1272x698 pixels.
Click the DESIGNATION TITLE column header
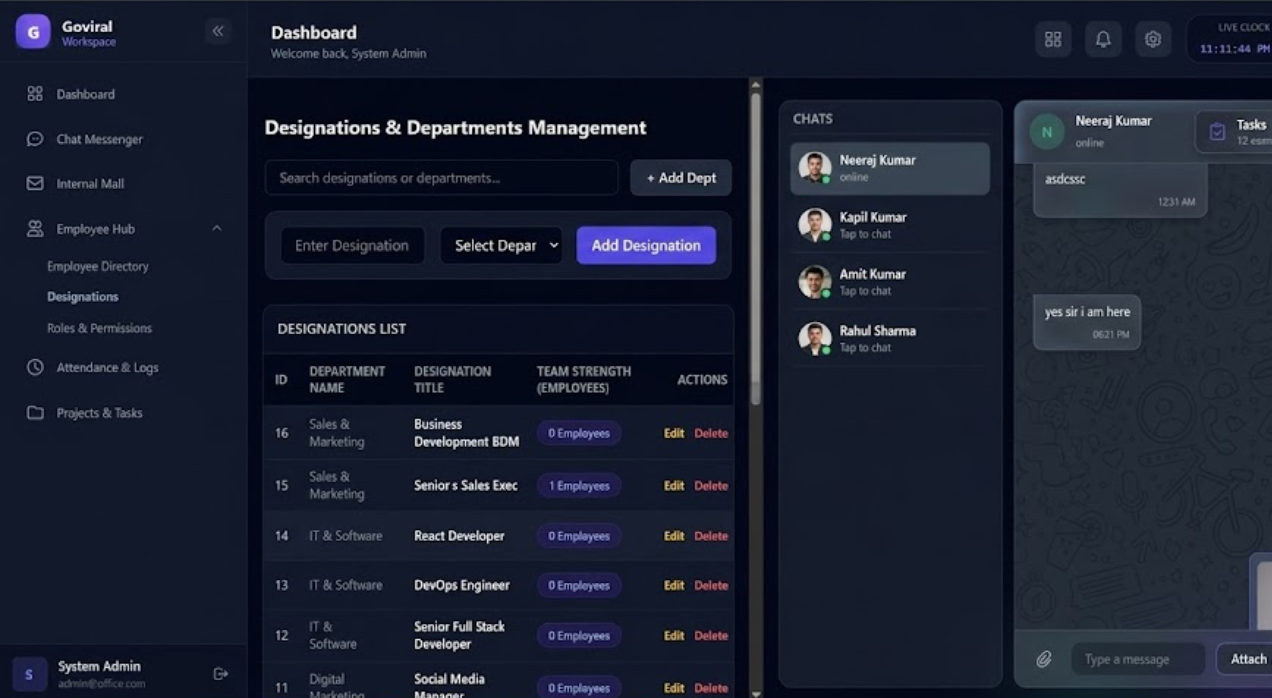tap(453, 379)
